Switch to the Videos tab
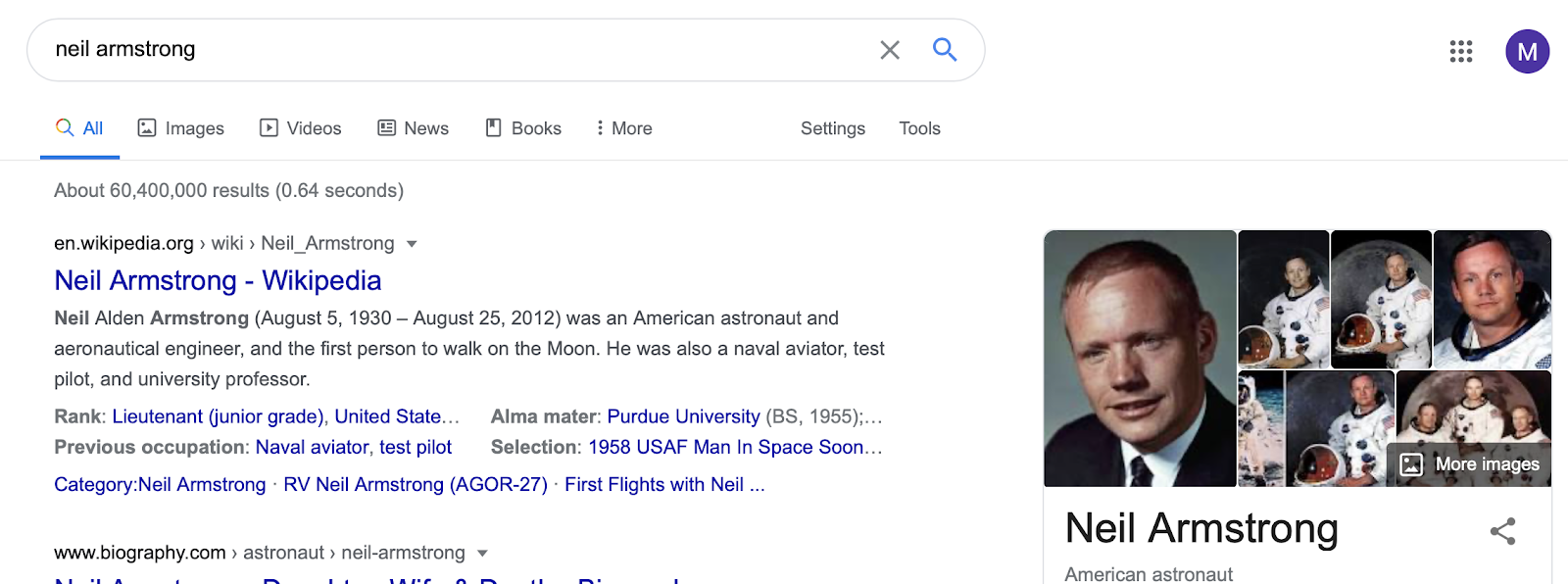 (300, 128)
